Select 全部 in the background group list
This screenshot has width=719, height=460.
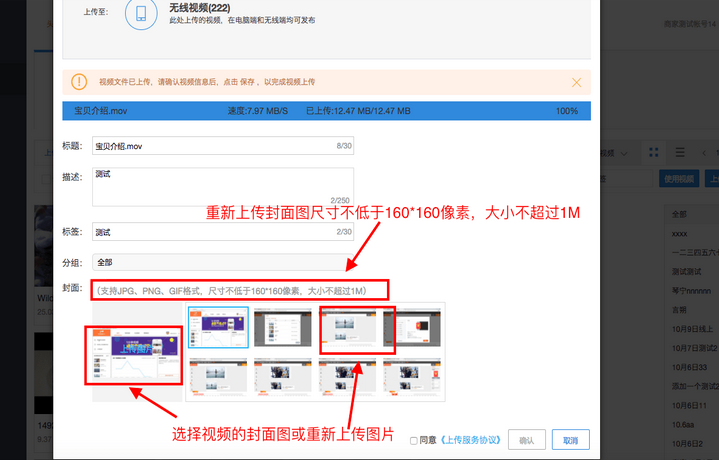click(679, 214)
